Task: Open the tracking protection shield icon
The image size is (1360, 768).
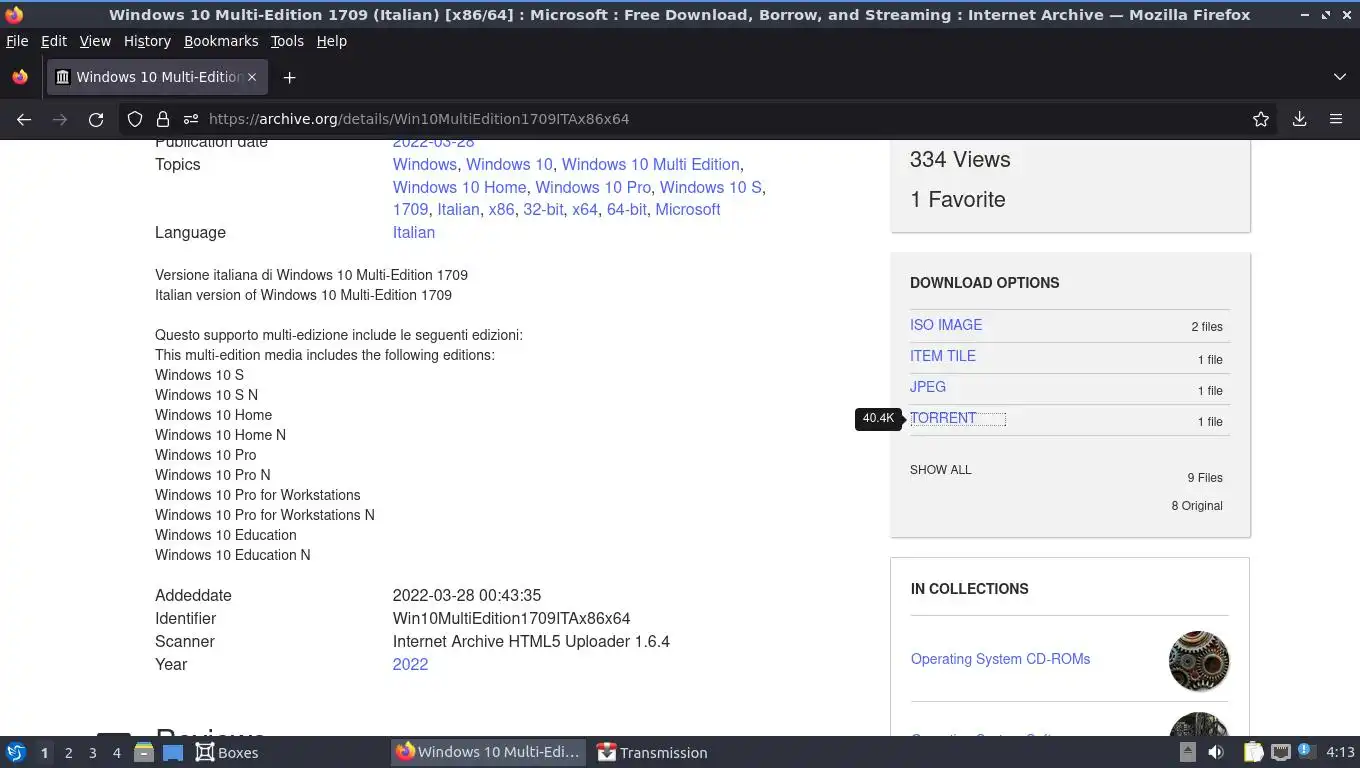Action: (x=135, y=119)
